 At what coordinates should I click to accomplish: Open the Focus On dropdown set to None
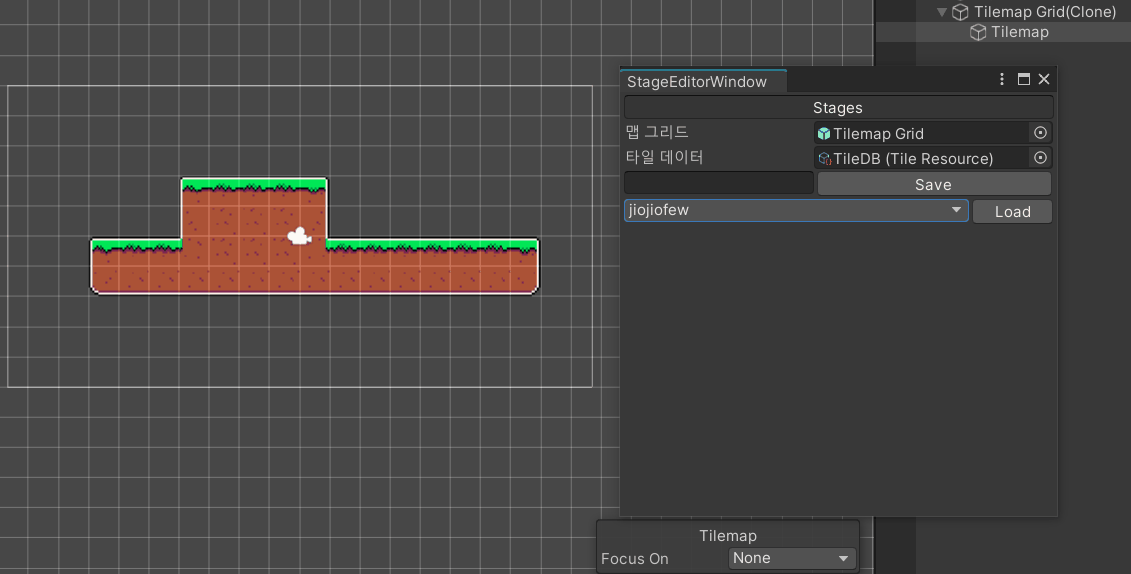pyautogui.click(x=791, y=558)
